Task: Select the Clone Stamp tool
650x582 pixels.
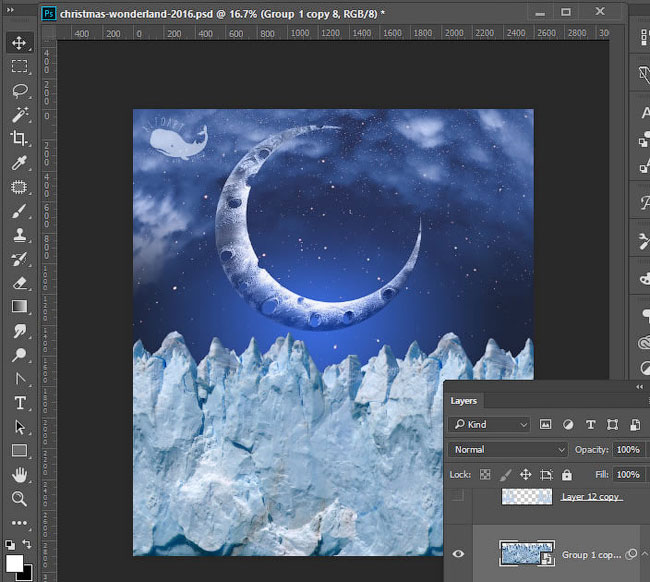Action: pos(19,236)
